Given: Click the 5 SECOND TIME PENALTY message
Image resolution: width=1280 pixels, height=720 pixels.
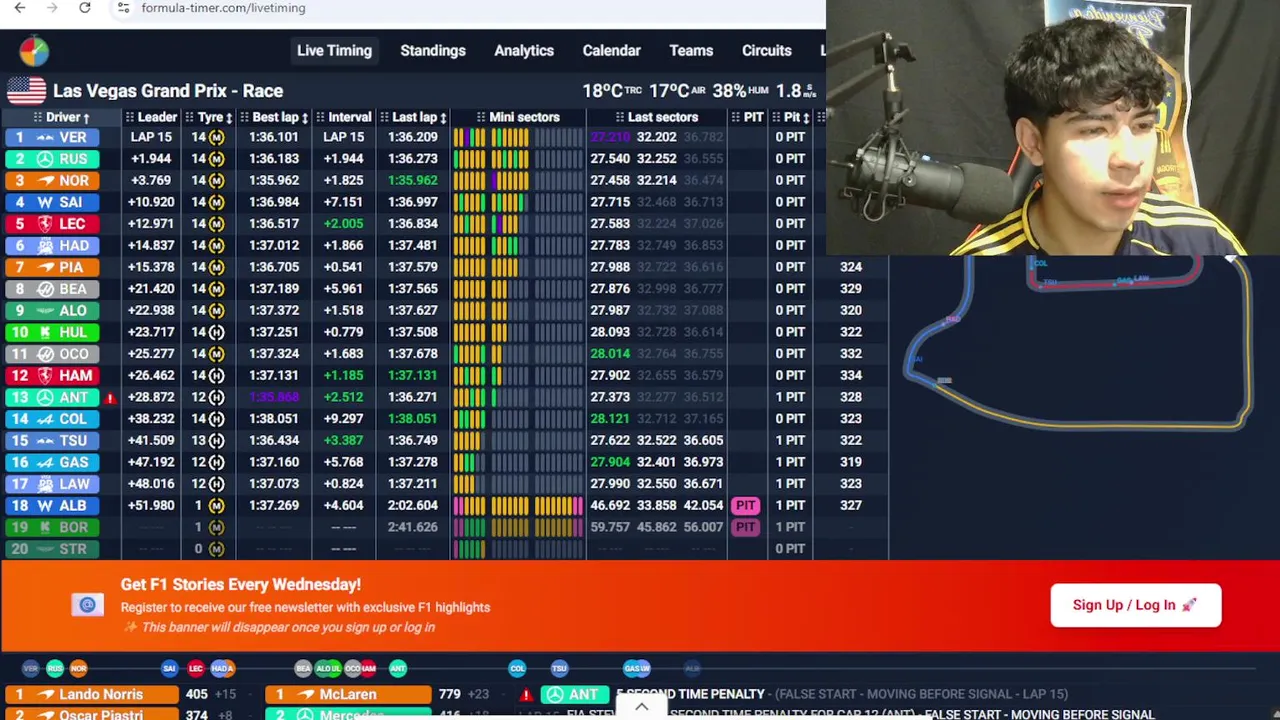Looking at the screenshot, I should tap(692, 694).
